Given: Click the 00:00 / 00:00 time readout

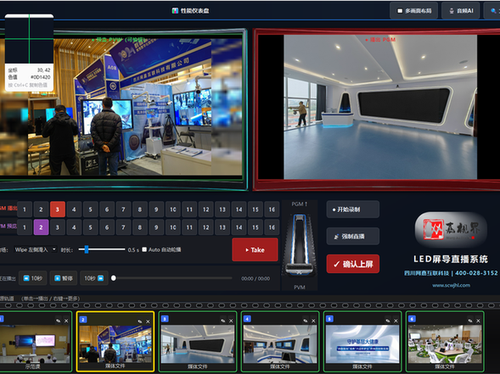Looking at the screenshot, I should pyautogui.click(x=255, y=278).
